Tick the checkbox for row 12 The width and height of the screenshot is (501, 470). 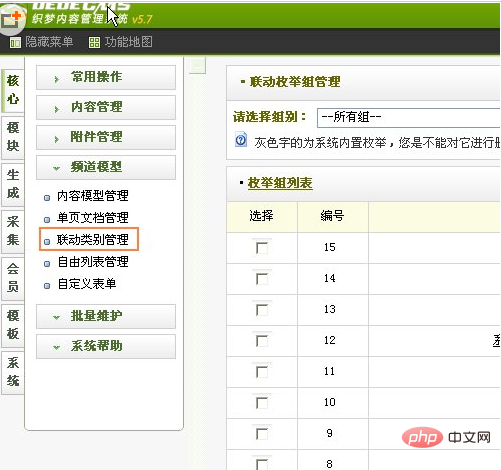click(262, 341)
